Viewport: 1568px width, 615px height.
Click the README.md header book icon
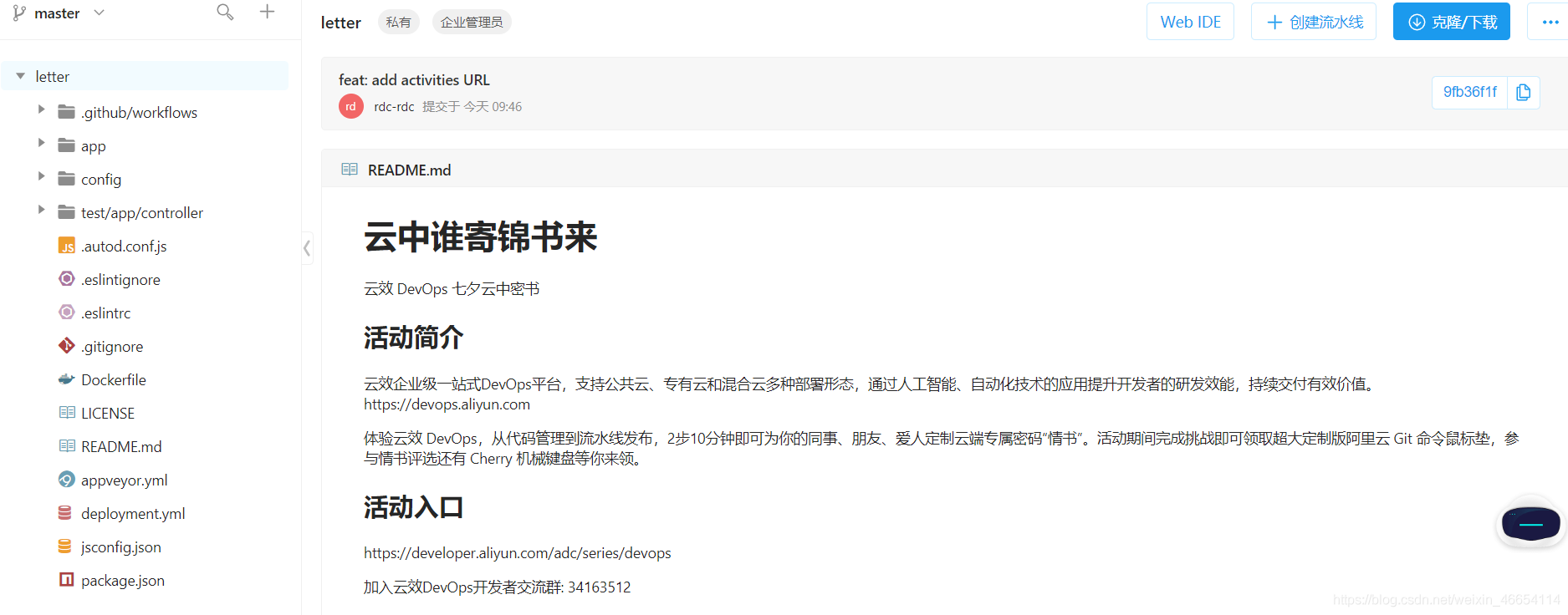click(x=350, y=170)
